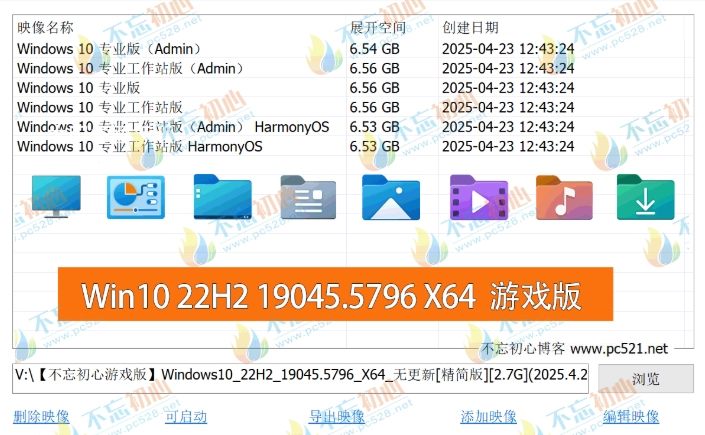Viewport: 705px width, 435px height.
Task: Open the Control Panel icon
Action: click(x=136, y=197)
